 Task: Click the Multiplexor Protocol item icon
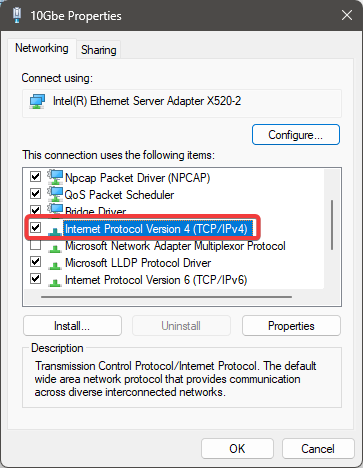[55, 248]
